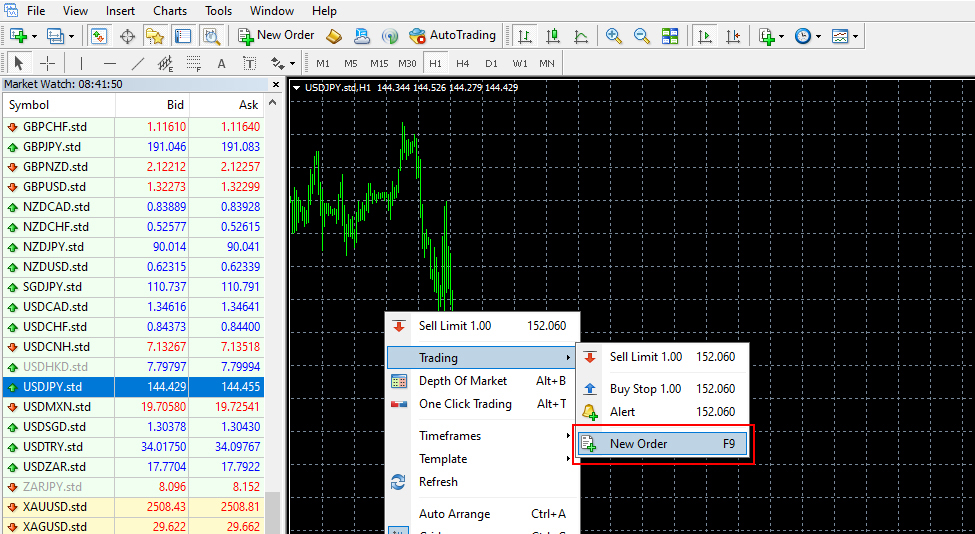Click the Zoom Out magnifier icon
This screenshot has width=975, height=534.
pyautogui.click(x=642, y=36)
